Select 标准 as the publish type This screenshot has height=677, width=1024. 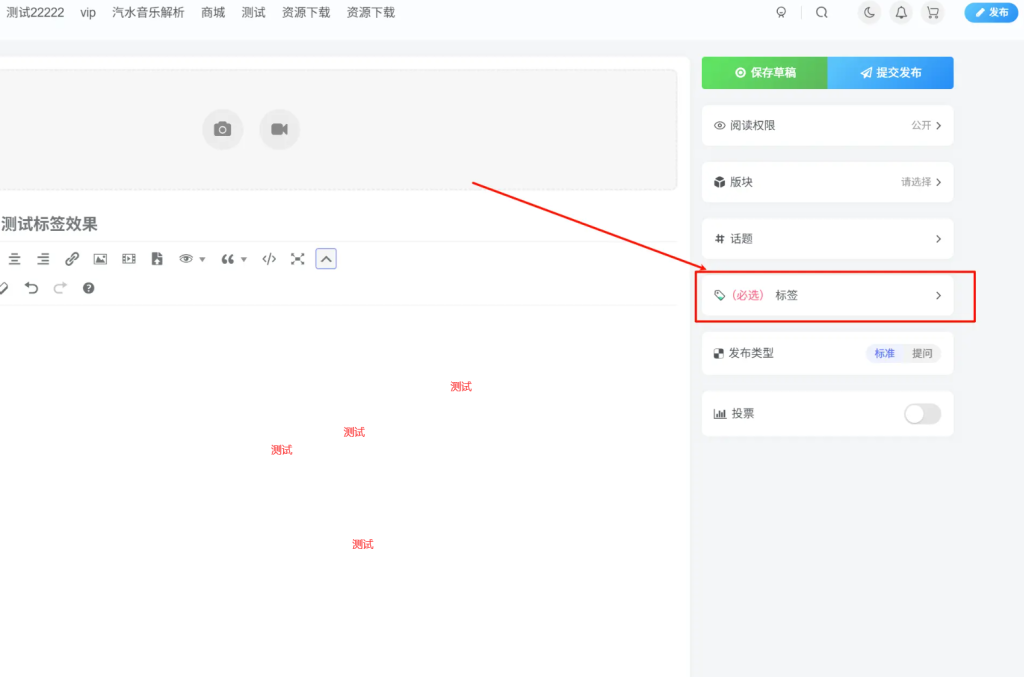point(884,353)
